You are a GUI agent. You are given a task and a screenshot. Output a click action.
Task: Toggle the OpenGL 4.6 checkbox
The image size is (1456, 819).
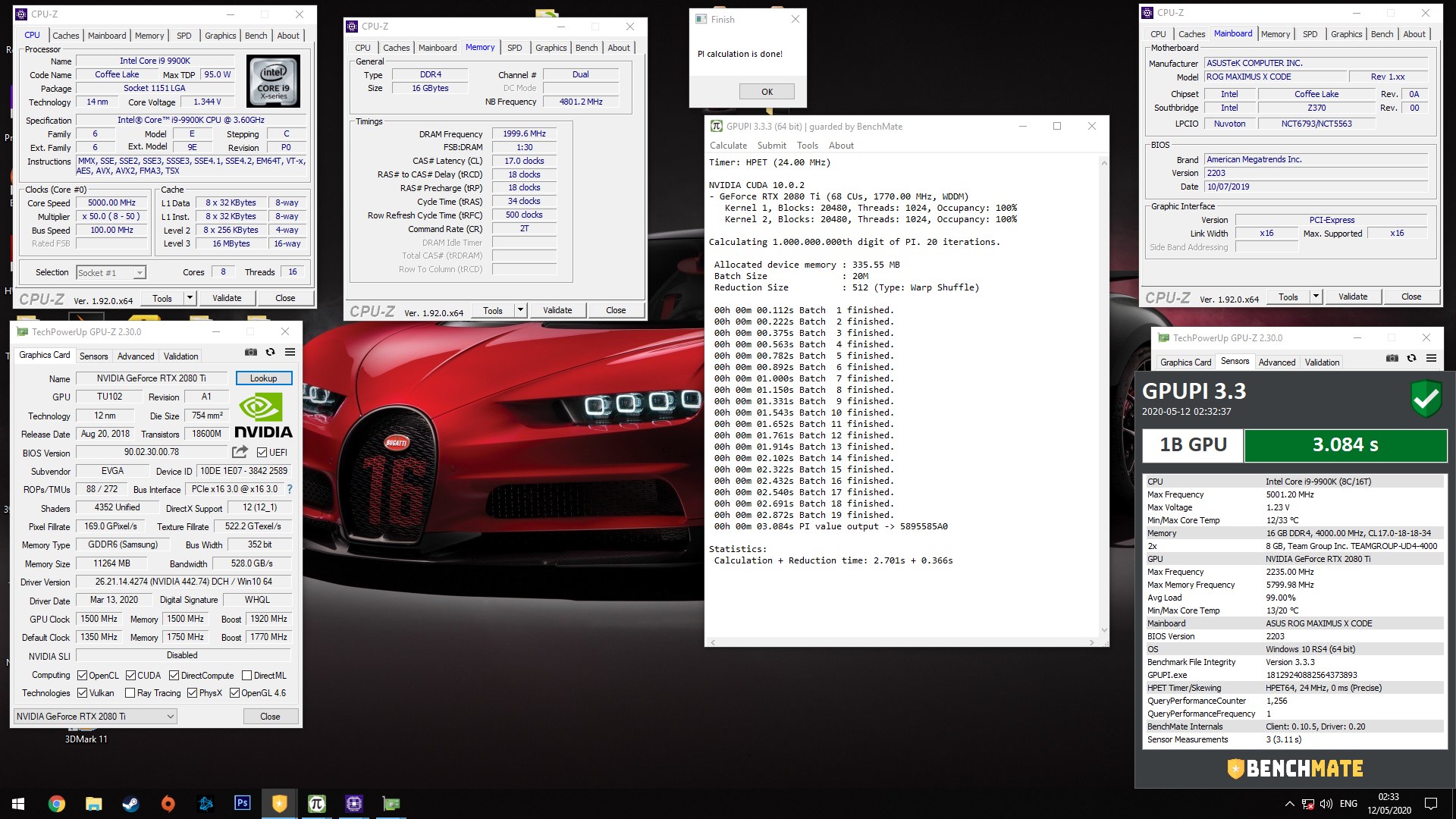click(x=234, y=693)
